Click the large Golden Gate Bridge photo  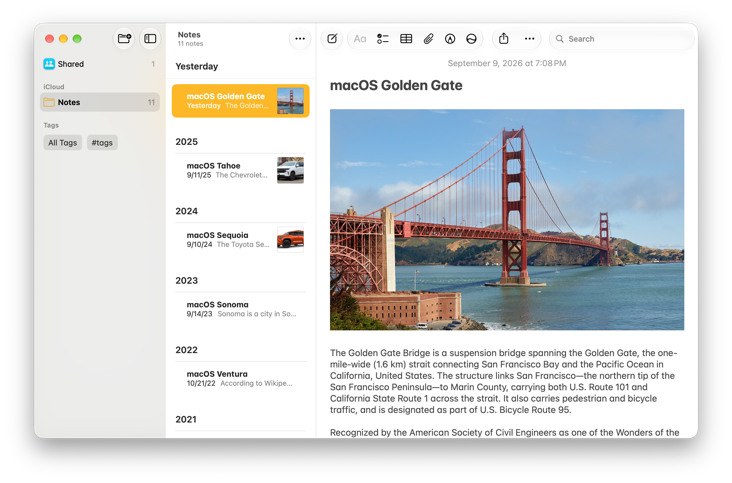pyautogui.click(x=507, y=220)
